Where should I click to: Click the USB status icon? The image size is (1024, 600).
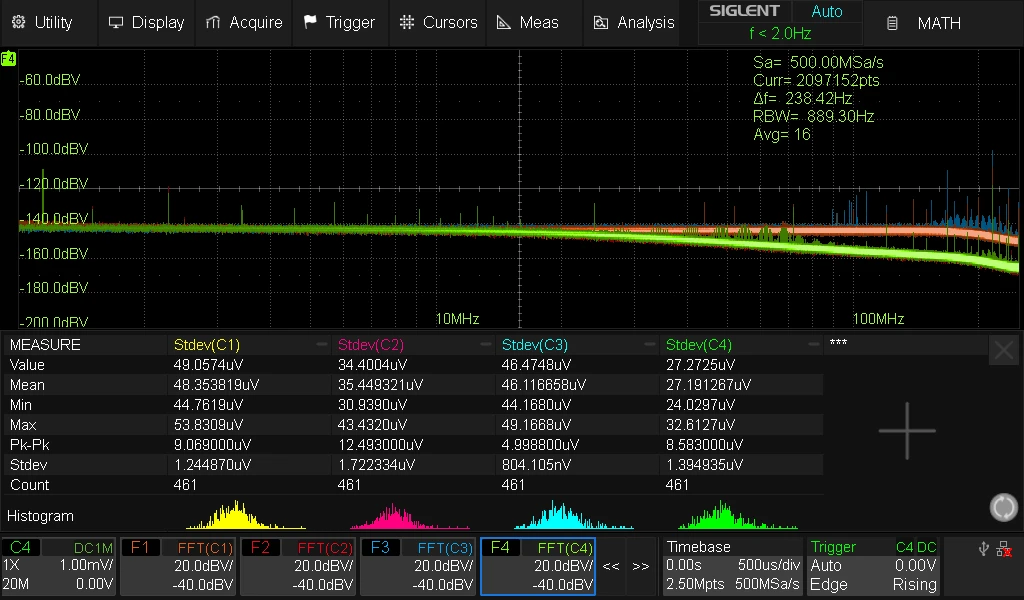(x=984, y=549)
